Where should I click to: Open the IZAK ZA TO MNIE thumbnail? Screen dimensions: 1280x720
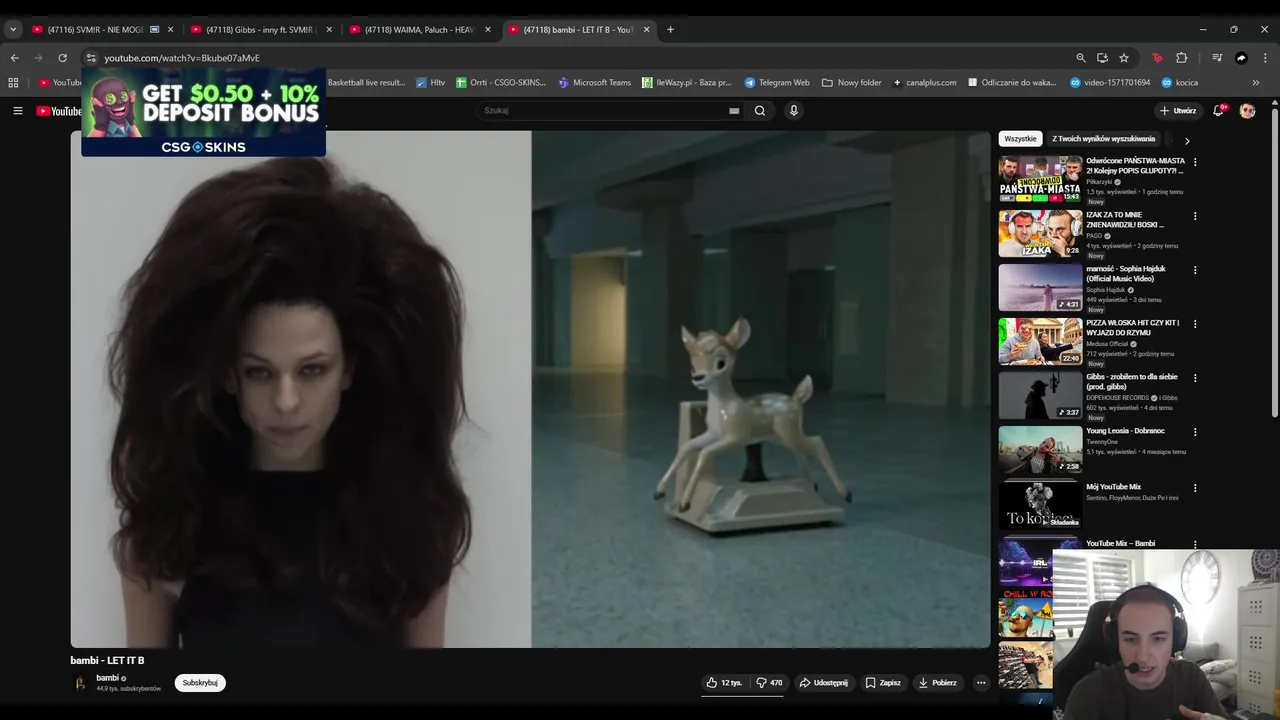1040,233
